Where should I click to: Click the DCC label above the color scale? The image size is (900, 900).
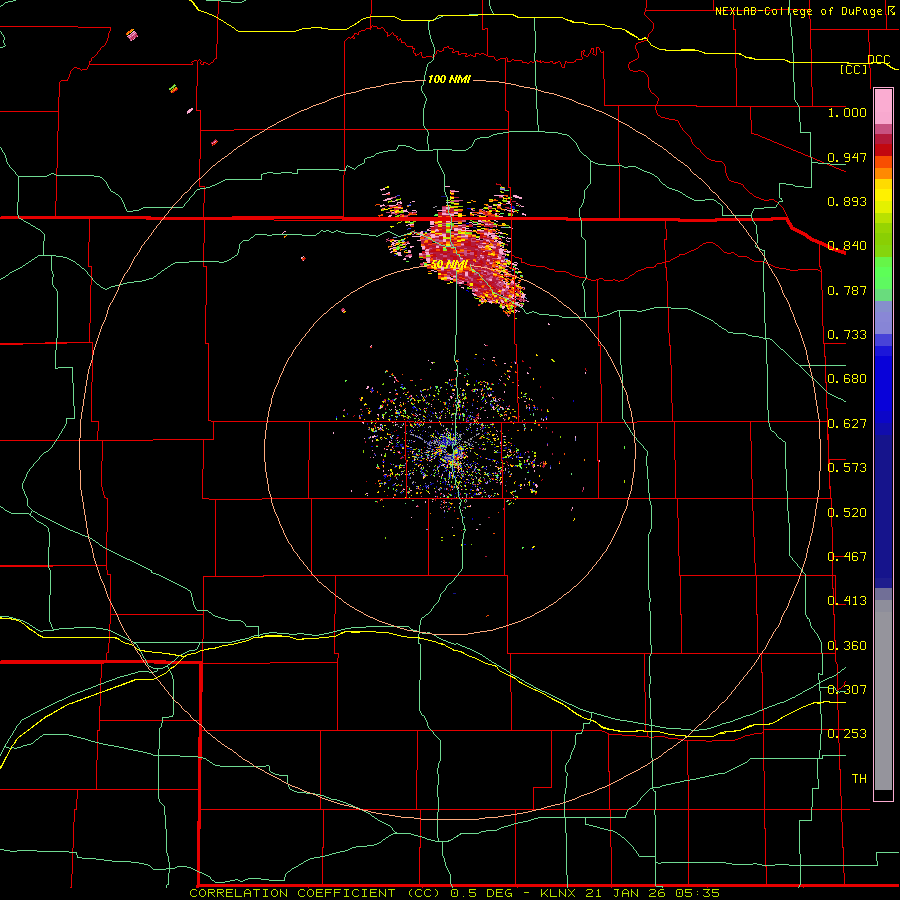coord(878,60)
